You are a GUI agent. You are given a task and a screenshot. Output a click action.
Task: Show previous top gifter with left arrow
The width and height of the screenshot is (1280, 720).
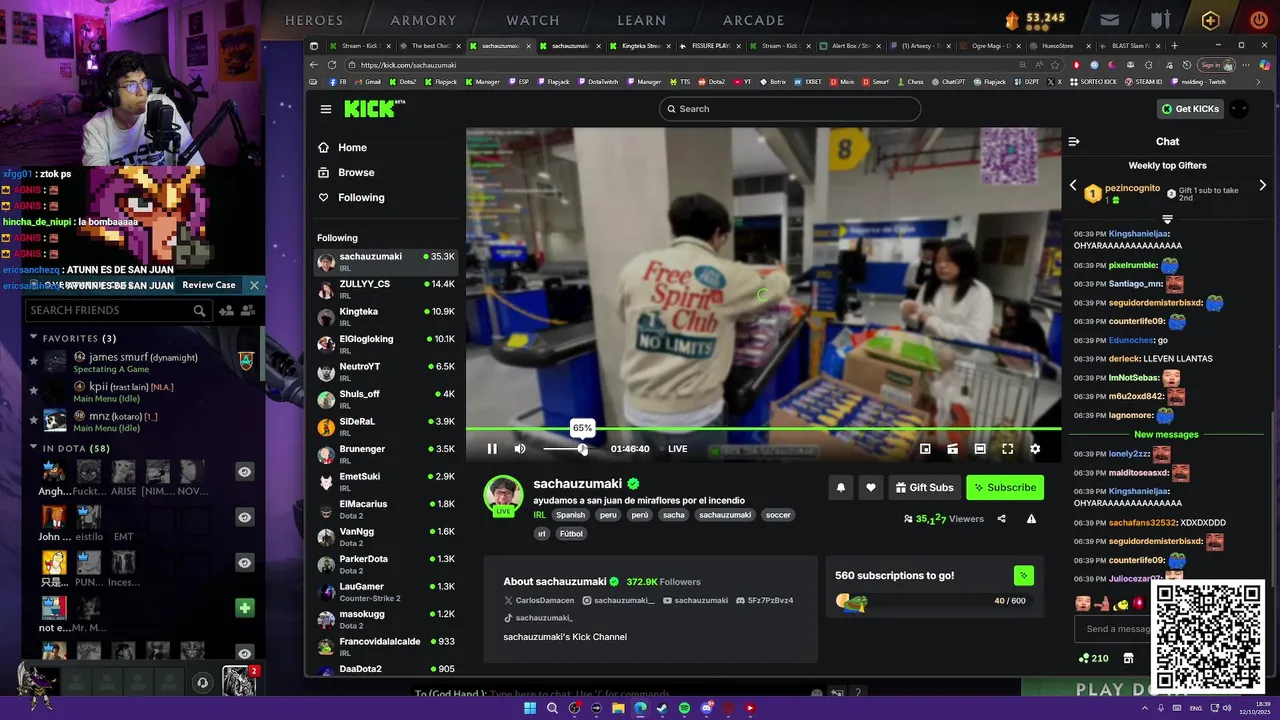tap(1073, 185)
